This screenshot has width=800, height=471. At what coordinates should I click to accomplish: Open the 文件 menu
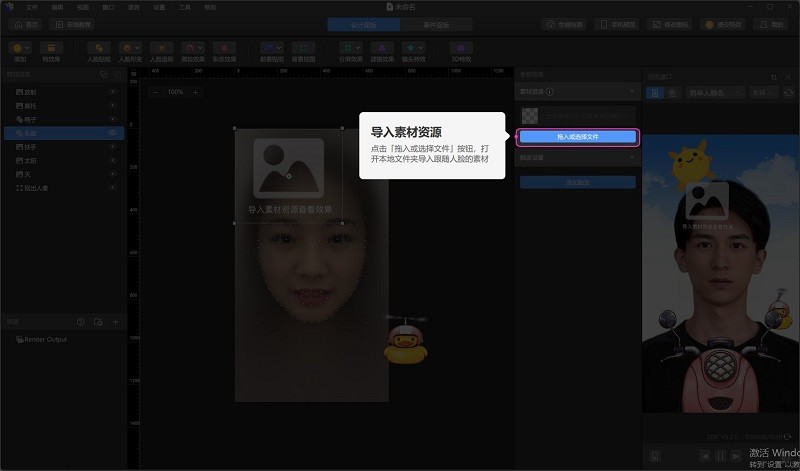(x=32, y=8)
